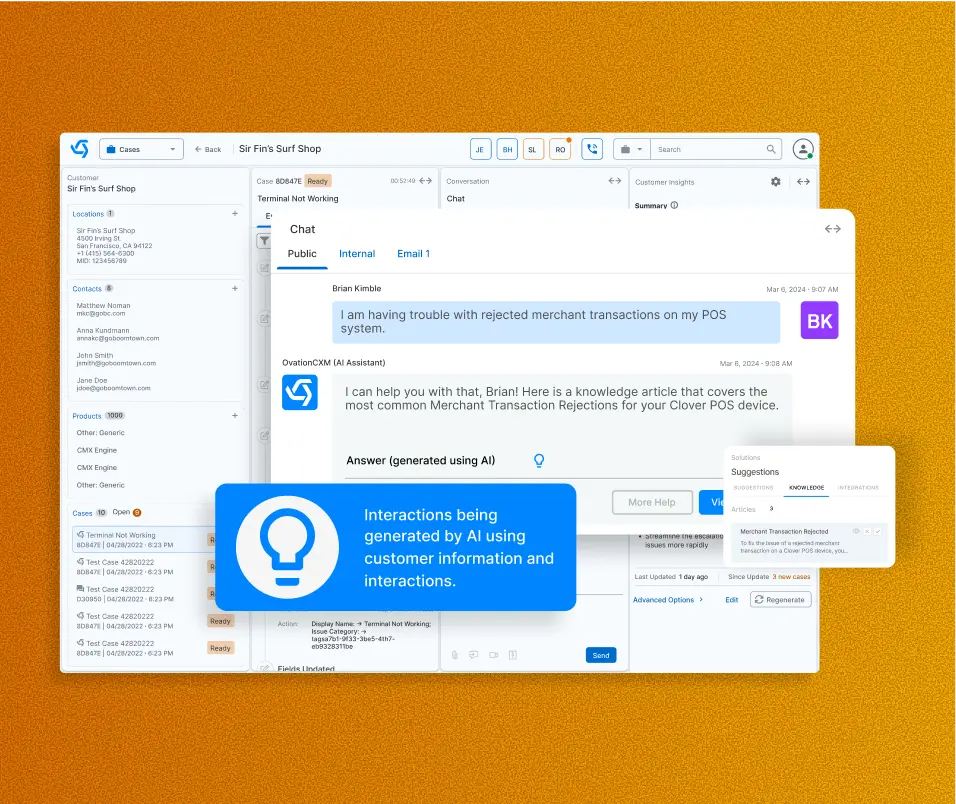Switch to the Integrations tab in Solutions
956x804 pixels.
point(858,488)
